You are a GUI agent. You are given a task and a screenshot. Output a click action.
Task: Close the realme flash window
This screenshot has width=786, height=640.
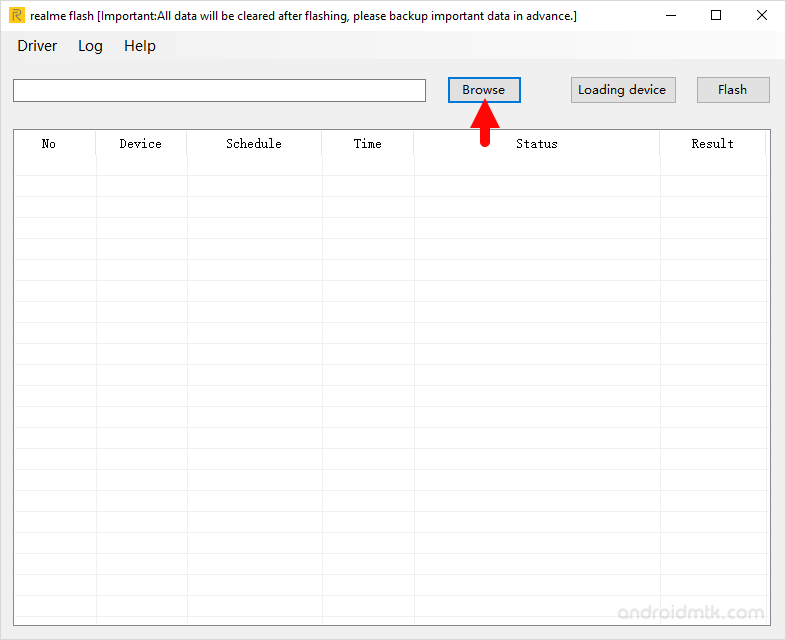pos(762,16)
